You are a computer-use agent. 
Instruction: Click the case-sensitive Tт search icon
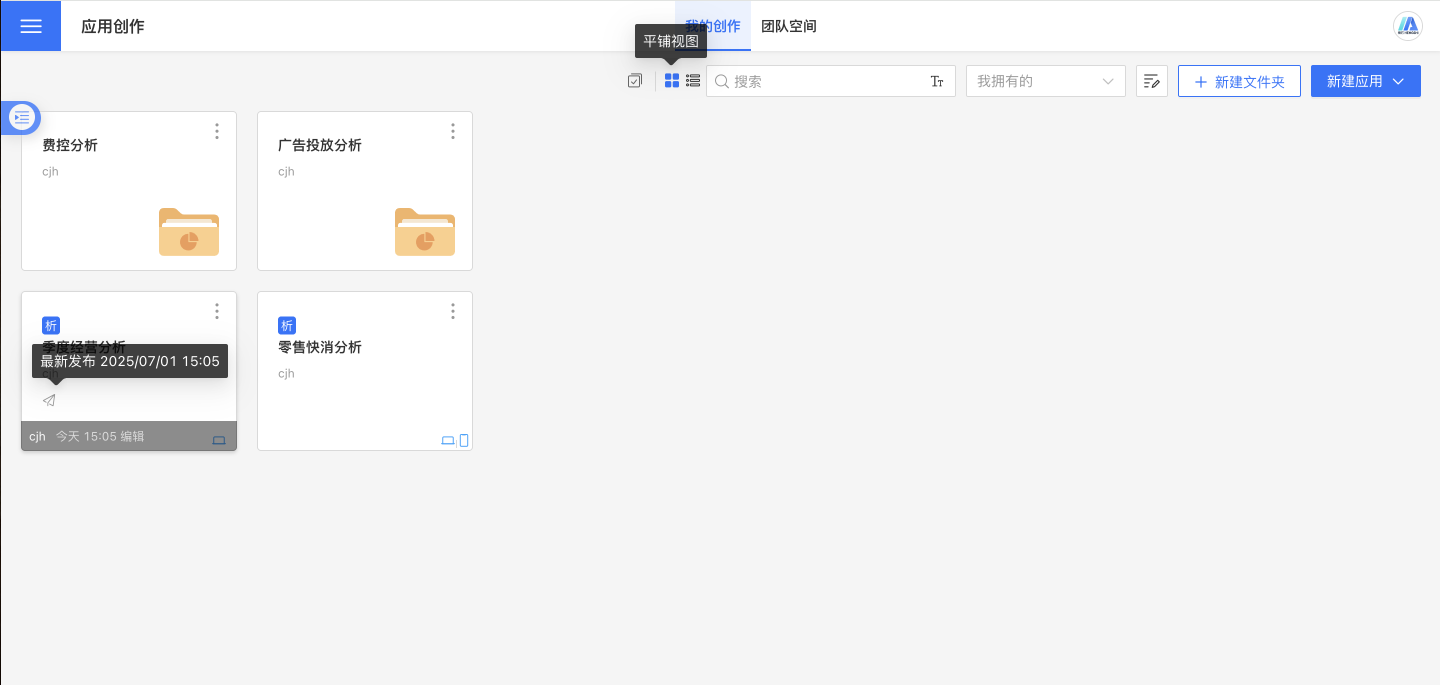(937, 82)
